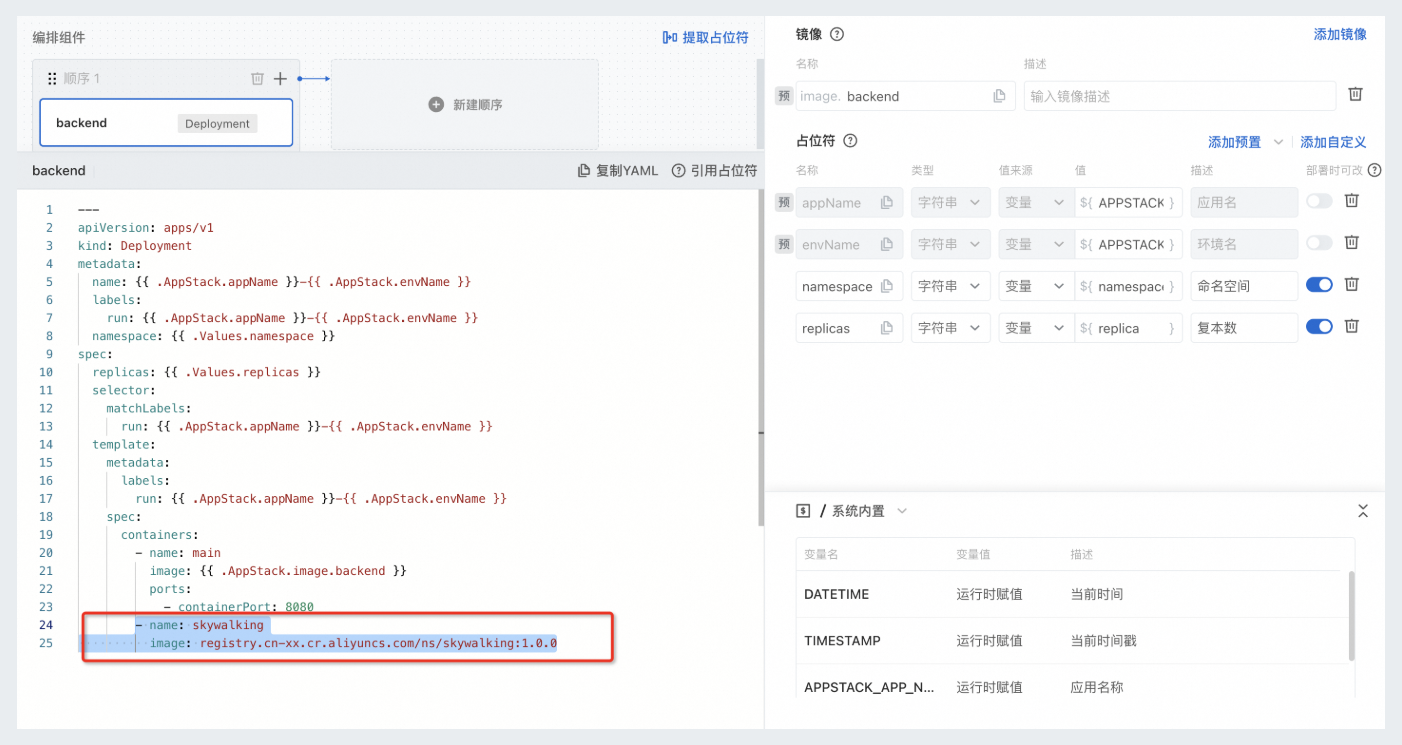This screenshot has width=1402, height=745.
Task: Click 新建顺序 to add a new stage
Action: (465, 104)
